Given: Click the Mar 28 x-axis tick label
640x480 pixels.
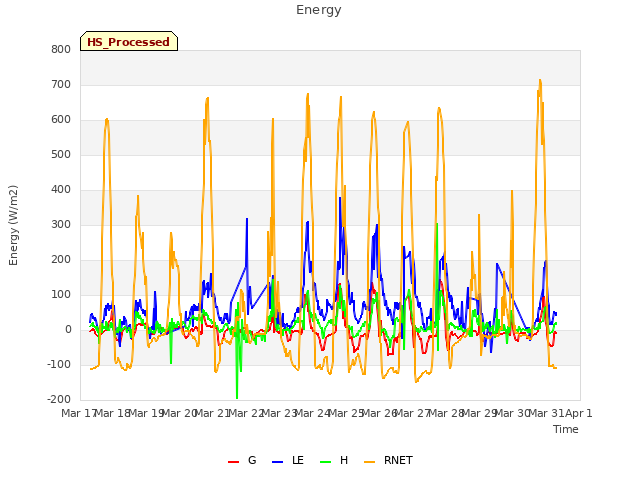Looking at the screenshot, I should (x=446, y=413).
